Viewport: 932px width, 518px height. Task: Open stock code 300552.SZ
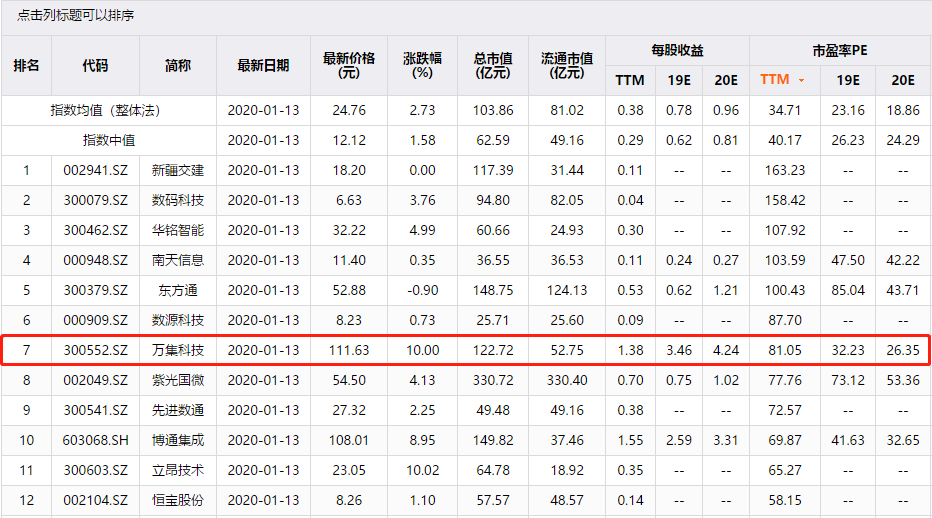pyautogui.click(x=95, y=350)
